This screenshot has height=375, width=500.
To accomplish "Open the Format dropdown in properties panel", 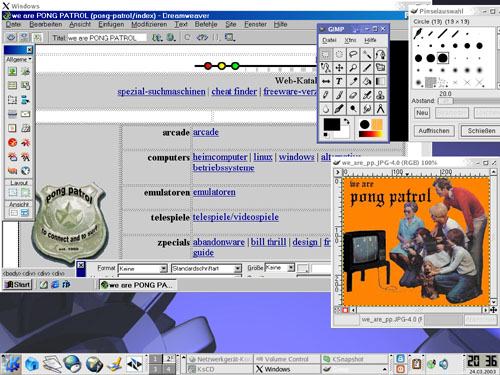I will [x=142, y=268].
